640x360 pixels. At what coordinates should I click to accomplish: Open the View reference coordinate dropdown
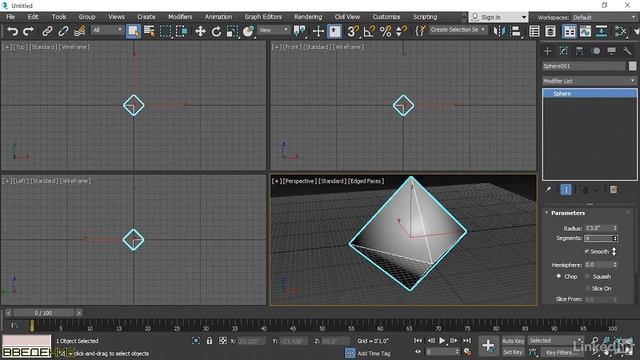[273, 30]
